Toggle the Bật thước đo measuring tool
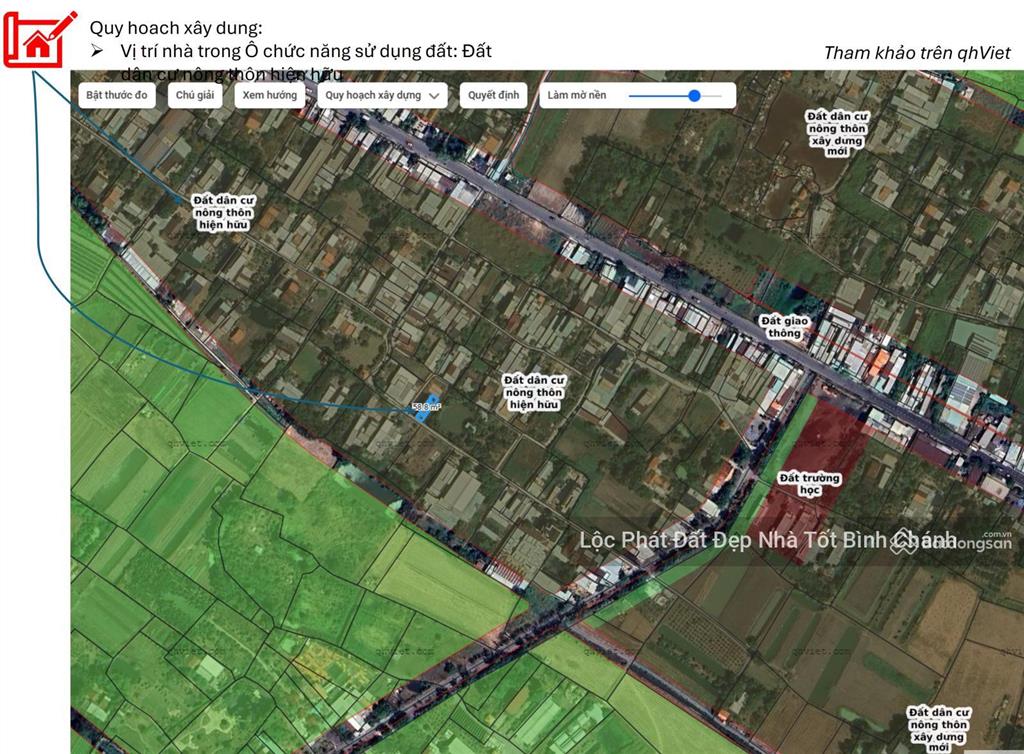This screenshot has height=754, width=1024. [117, 95]
